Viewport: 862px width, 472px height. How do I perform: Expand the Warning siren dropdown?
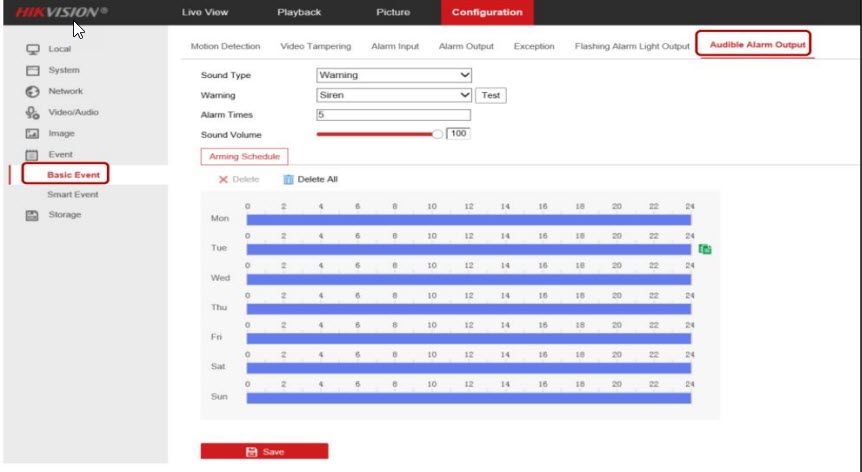(x=393, y=95)
